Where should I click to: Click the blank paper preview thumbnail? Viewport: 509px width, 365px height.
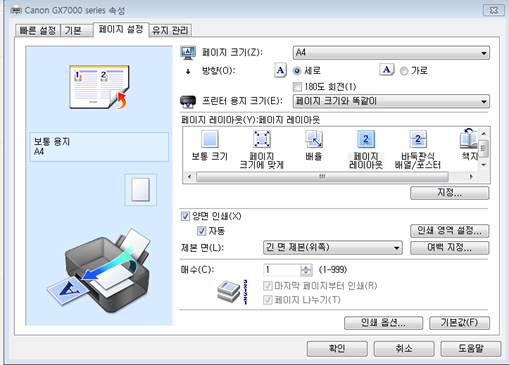point(140,190)
